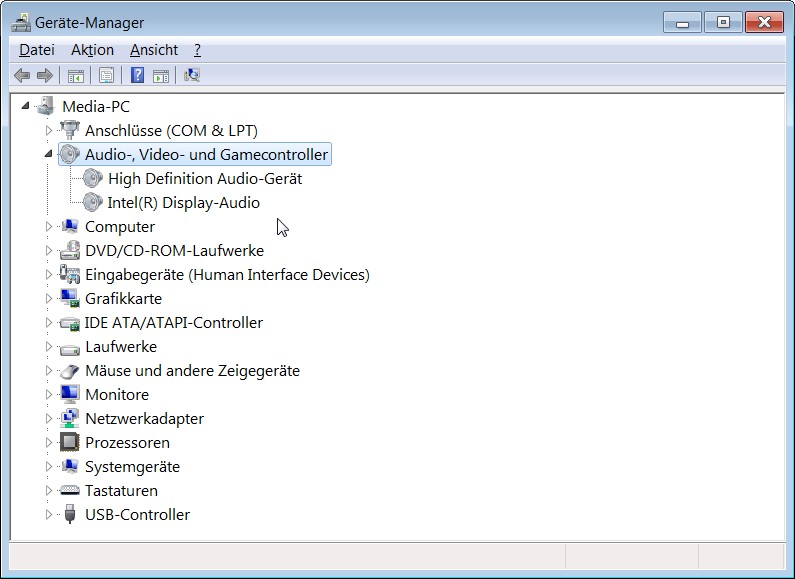The image size is (795, 579).
Task: Open the Ansicht menu
Action: 154,50
